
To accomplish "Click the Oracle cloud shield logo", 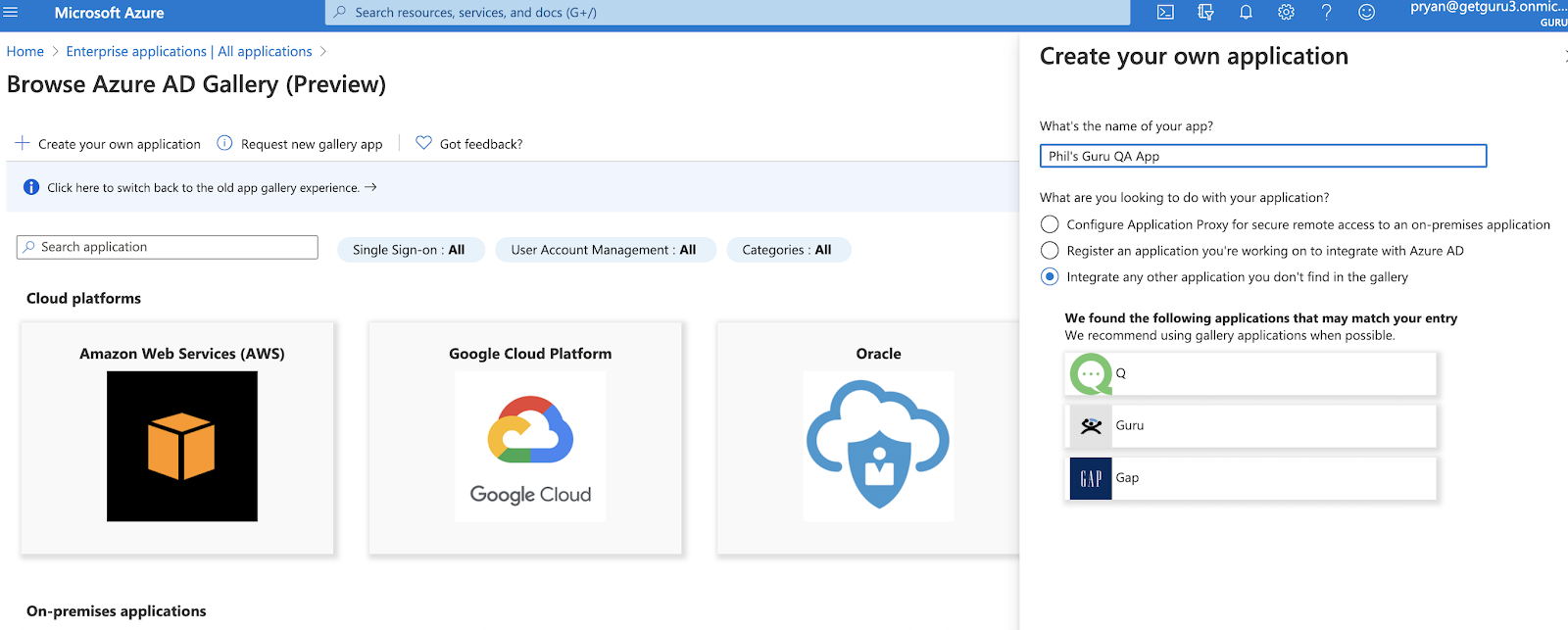I will [878, 446].
